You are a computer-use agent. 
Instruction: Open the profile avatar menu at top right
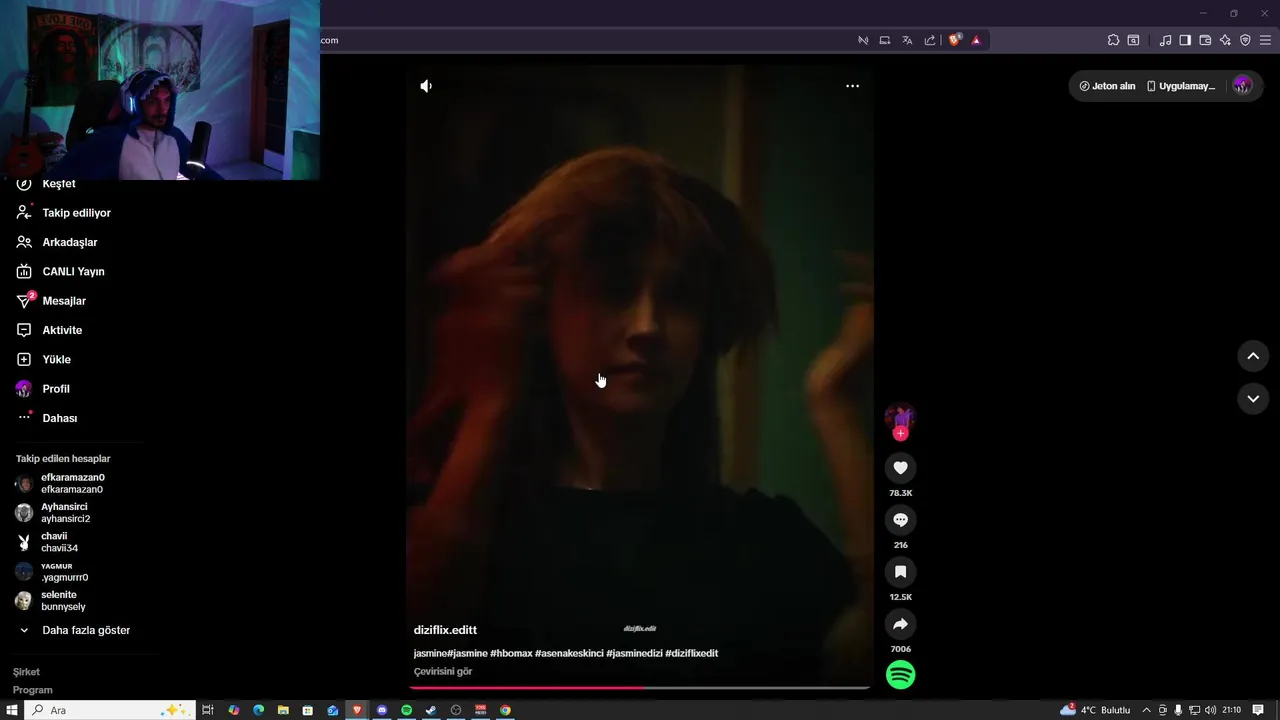tap(1242, 86)
